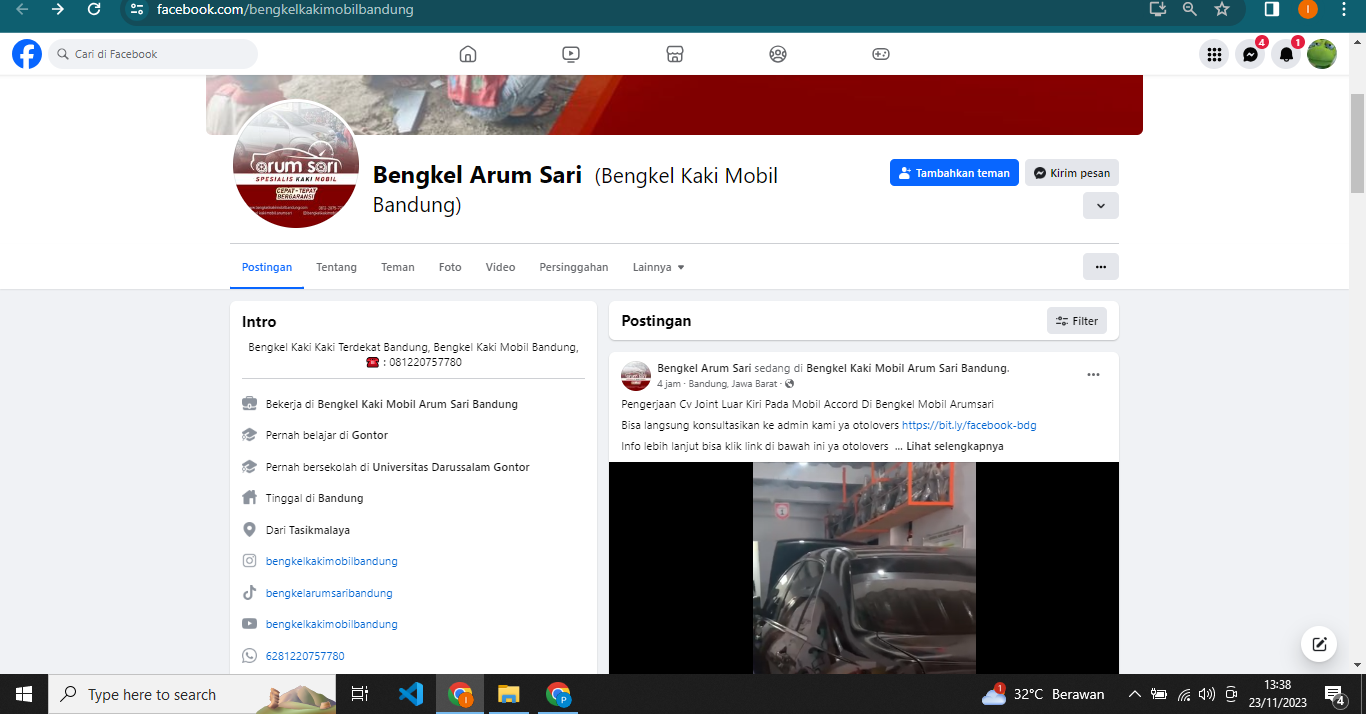Open File Explorer from taskbar
This screenshot has width=1366, height=714.
click(x=509, y=694)
